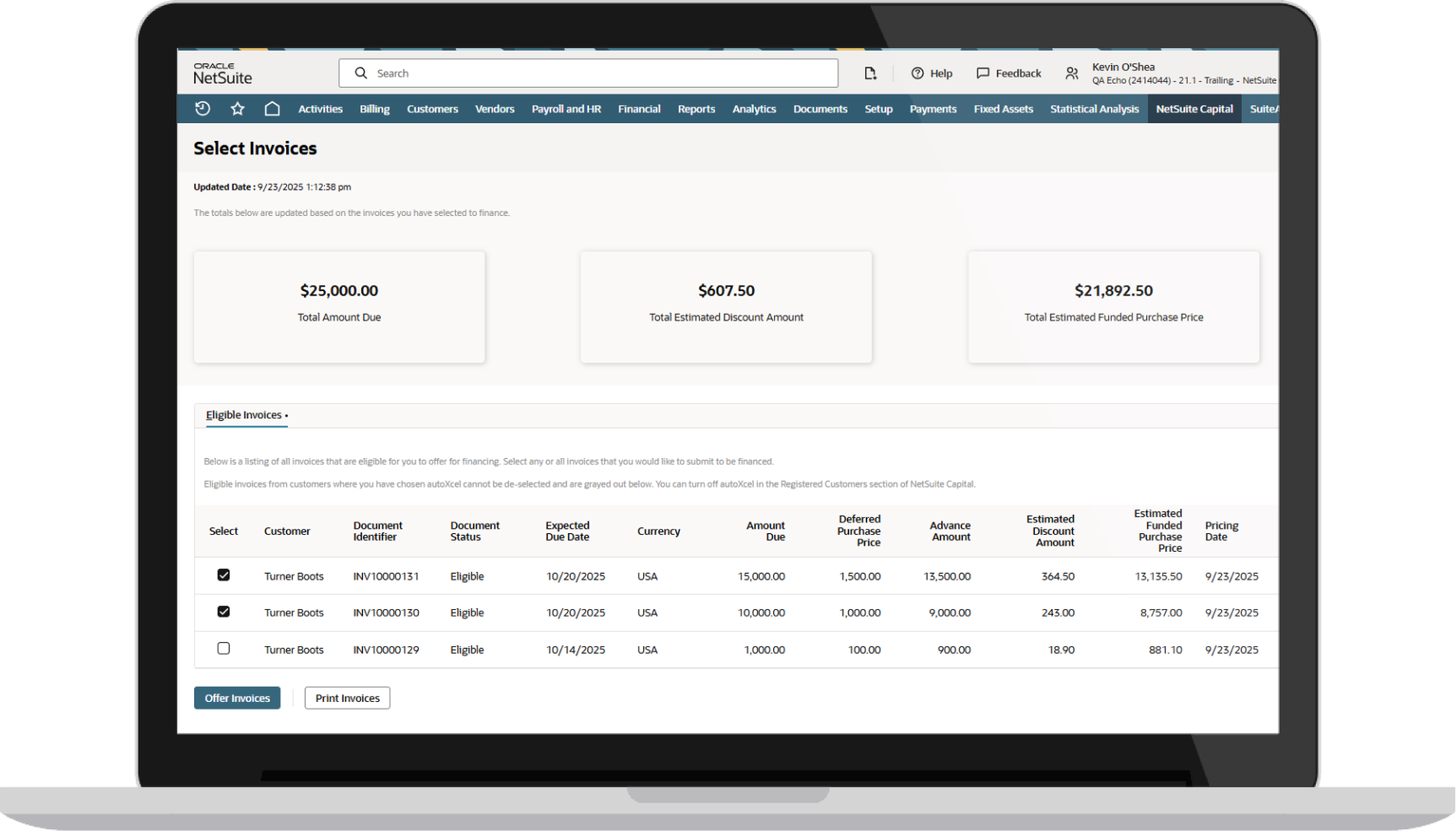Open the Reports navigation menu

pos(696,108)
